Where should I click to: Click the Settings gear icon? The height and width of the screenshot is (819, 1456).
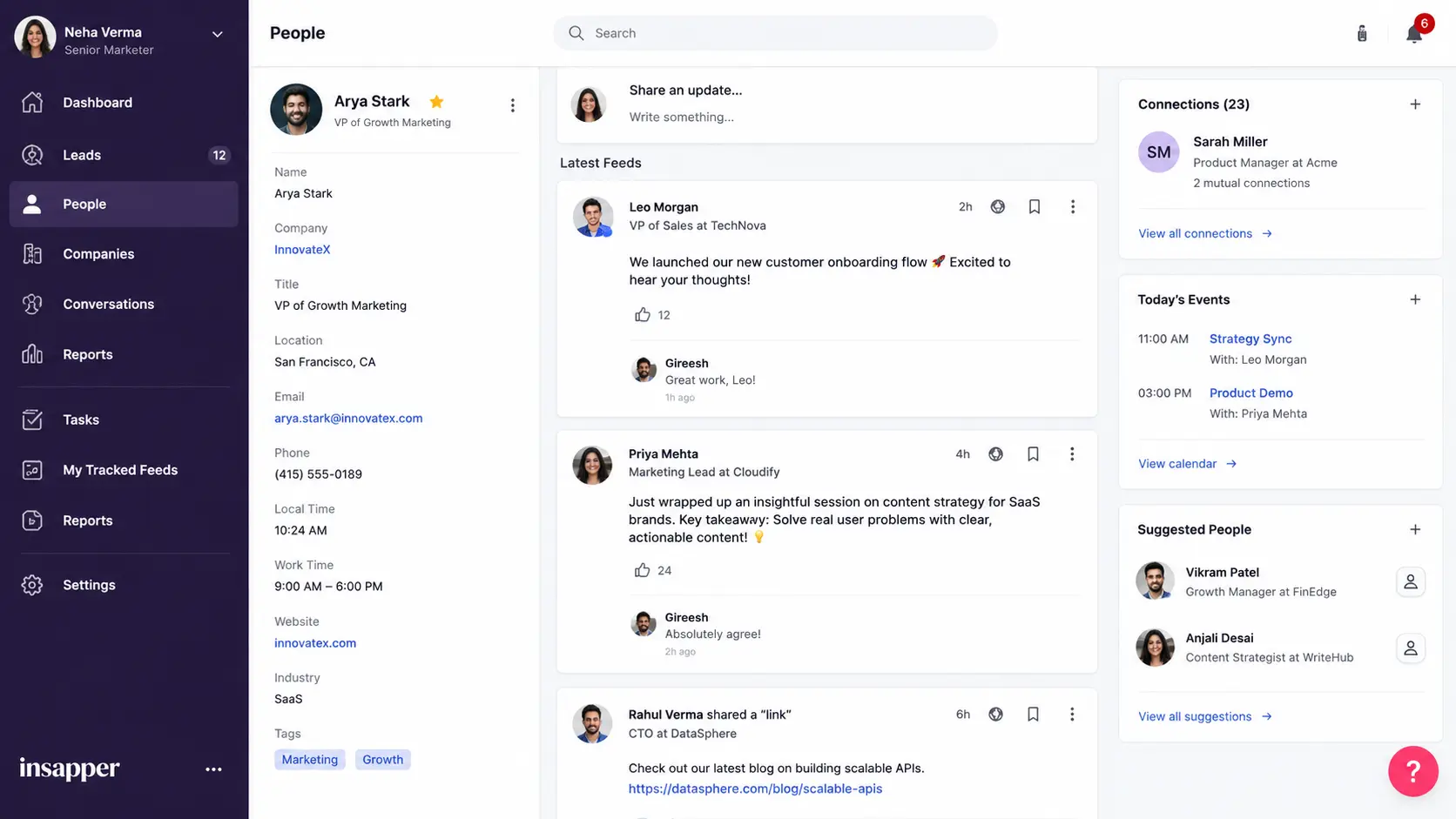coord(32,585)
